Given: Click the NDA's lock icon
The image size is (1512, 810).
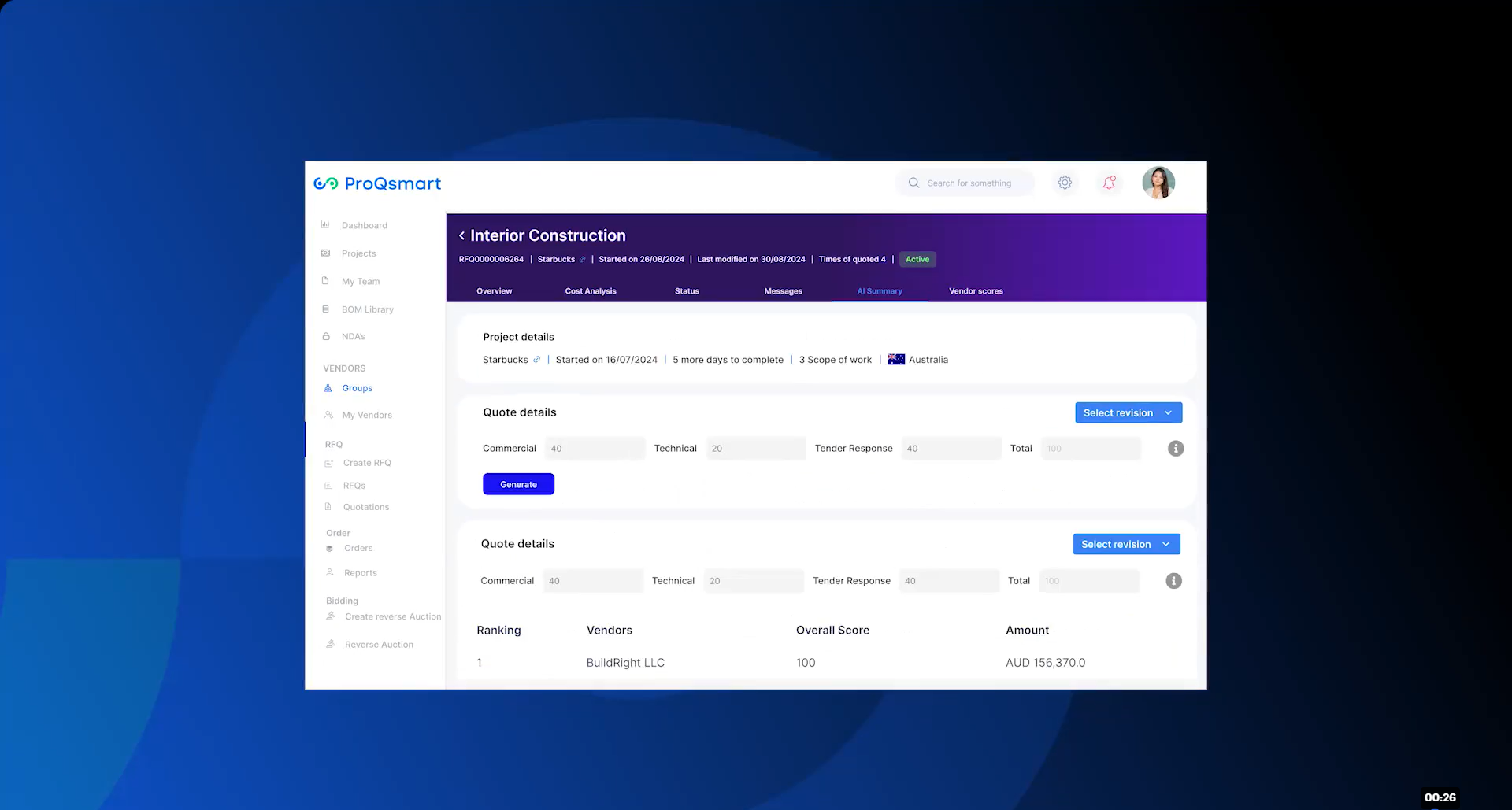Looking at the screenshot, I should tap(326, 336).
